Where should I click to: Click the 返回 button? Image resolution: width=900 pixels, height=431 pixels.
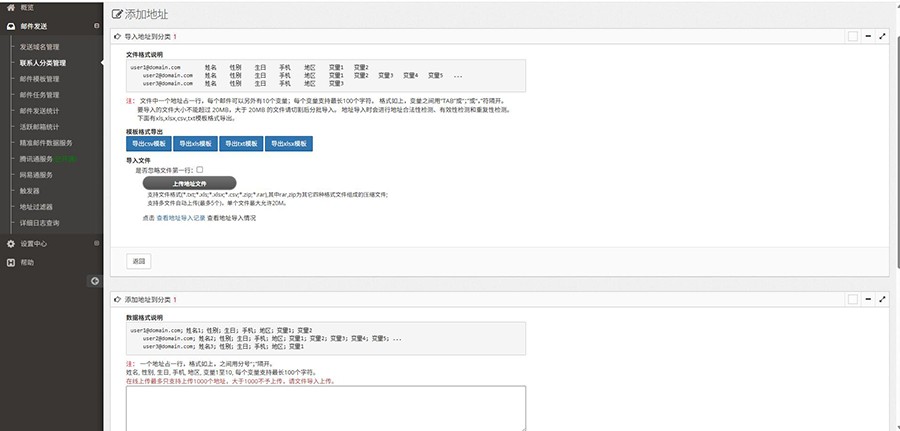139,261
